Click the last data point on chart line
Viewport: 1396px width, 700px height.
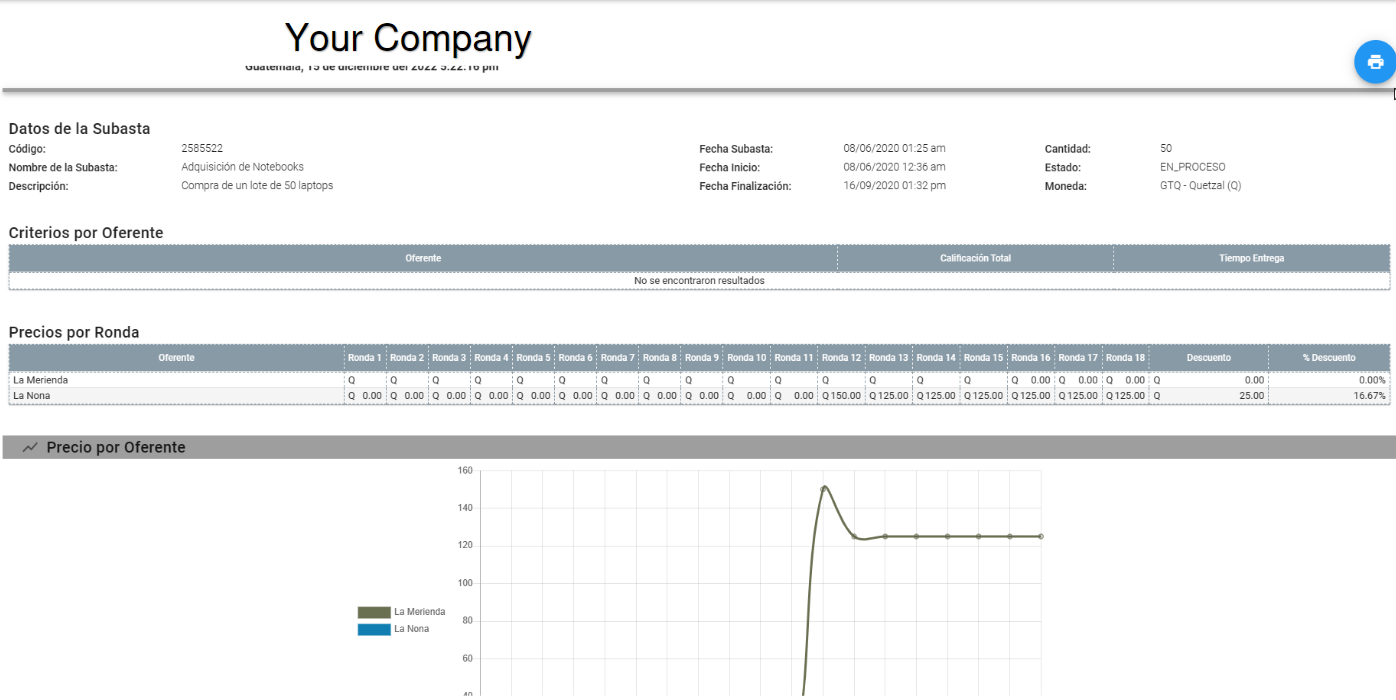coord(1040,537)
